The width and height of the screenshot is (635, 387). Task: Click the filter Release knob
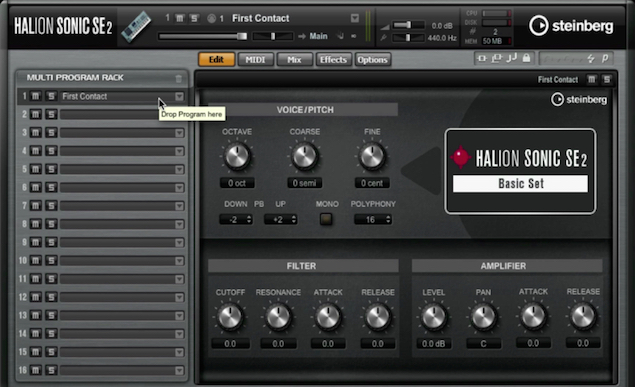point(377,317)
